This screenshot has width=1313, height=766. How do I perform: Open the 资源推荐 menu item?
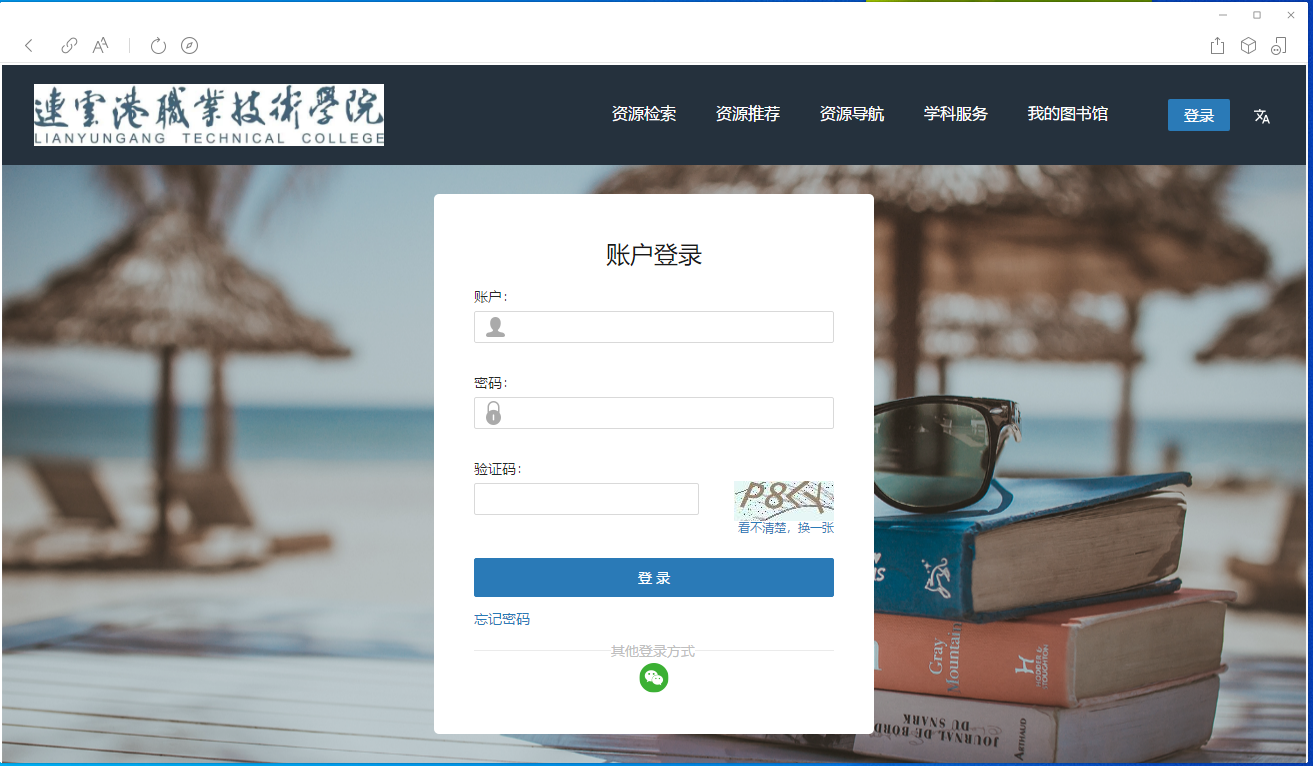748,114
